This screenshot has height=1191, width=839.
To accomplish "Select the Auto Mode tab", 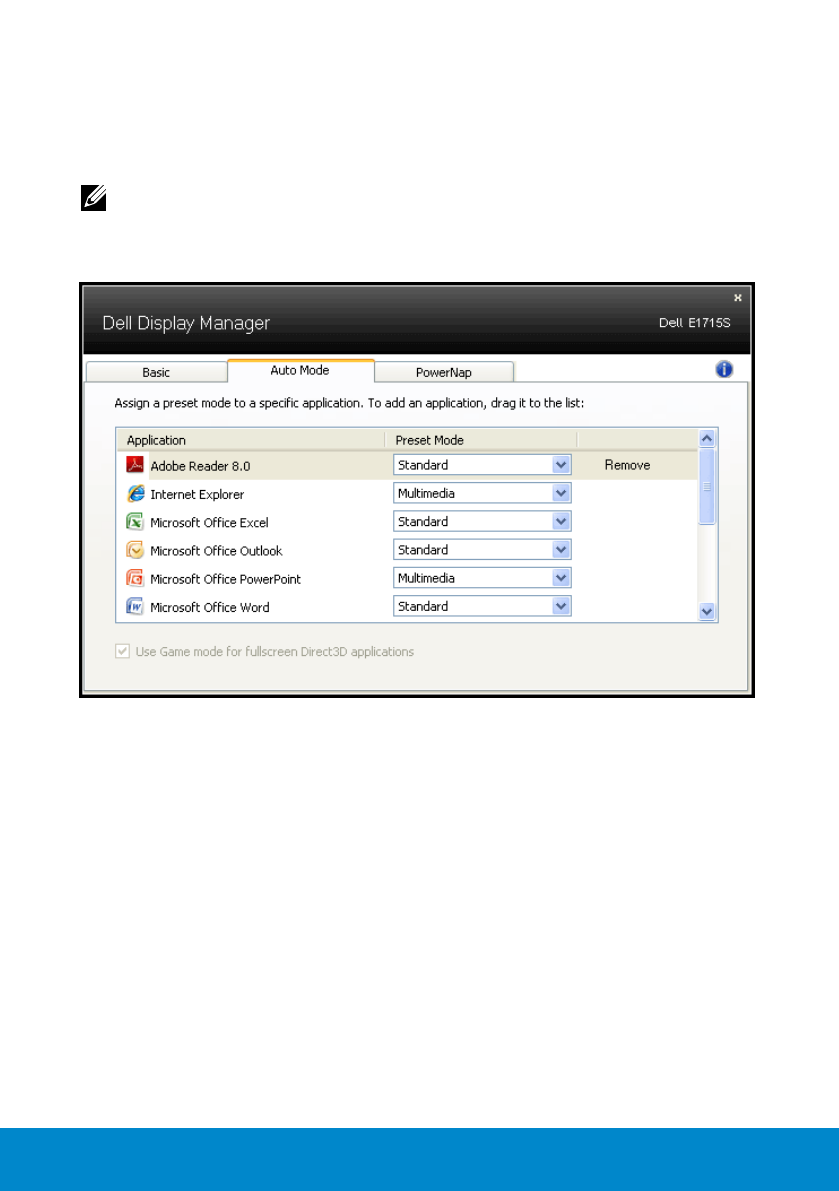I will click(x=300, y=370).
